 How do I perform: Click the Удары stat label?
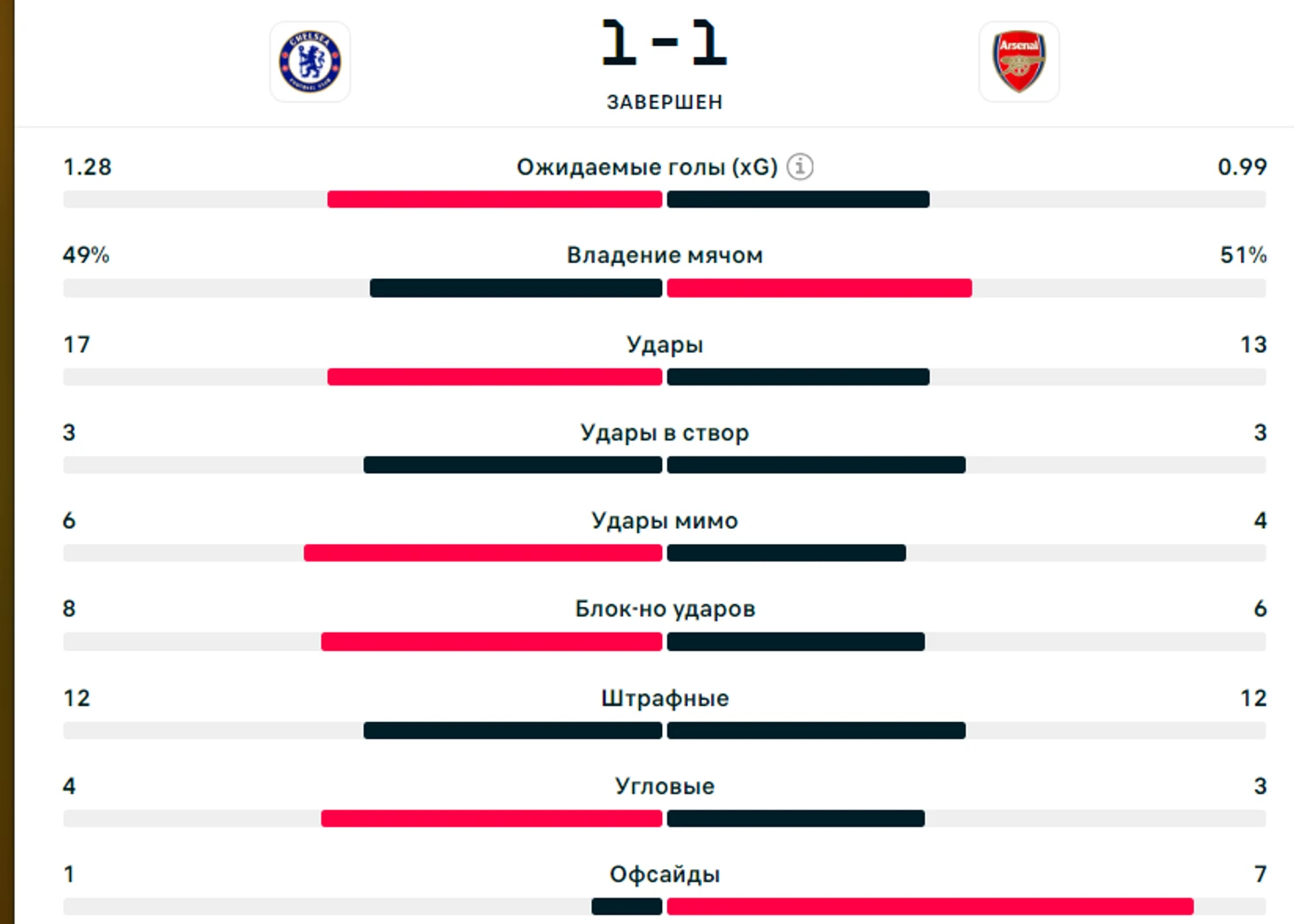coord(665,345)
